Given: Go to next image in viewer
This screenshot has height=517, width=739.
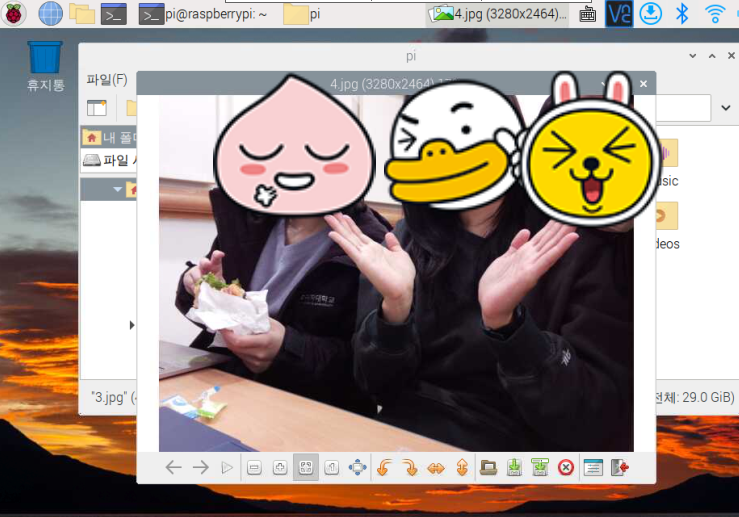Looking at the screenshot, I should (x=201, y=468).
